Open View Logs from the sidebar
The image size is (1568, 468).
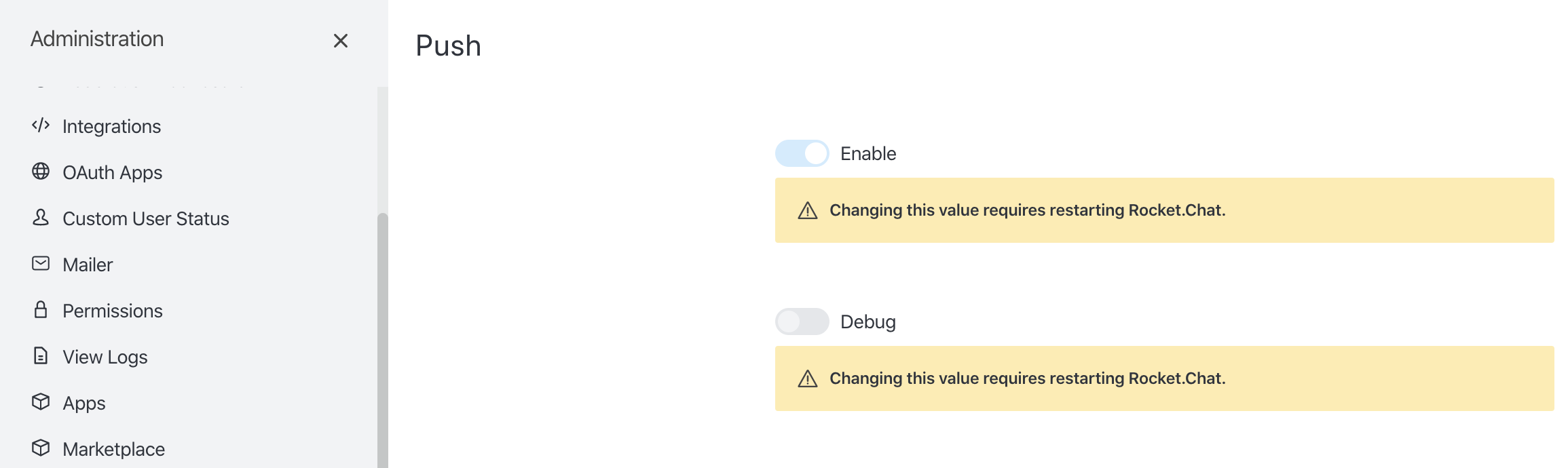pyautogui.click(x=105, y=357)
